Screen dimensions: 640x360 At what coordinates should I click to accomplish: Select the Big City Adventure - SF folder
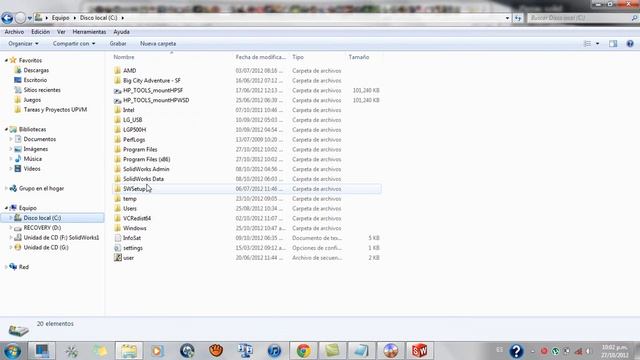(152, 80)
